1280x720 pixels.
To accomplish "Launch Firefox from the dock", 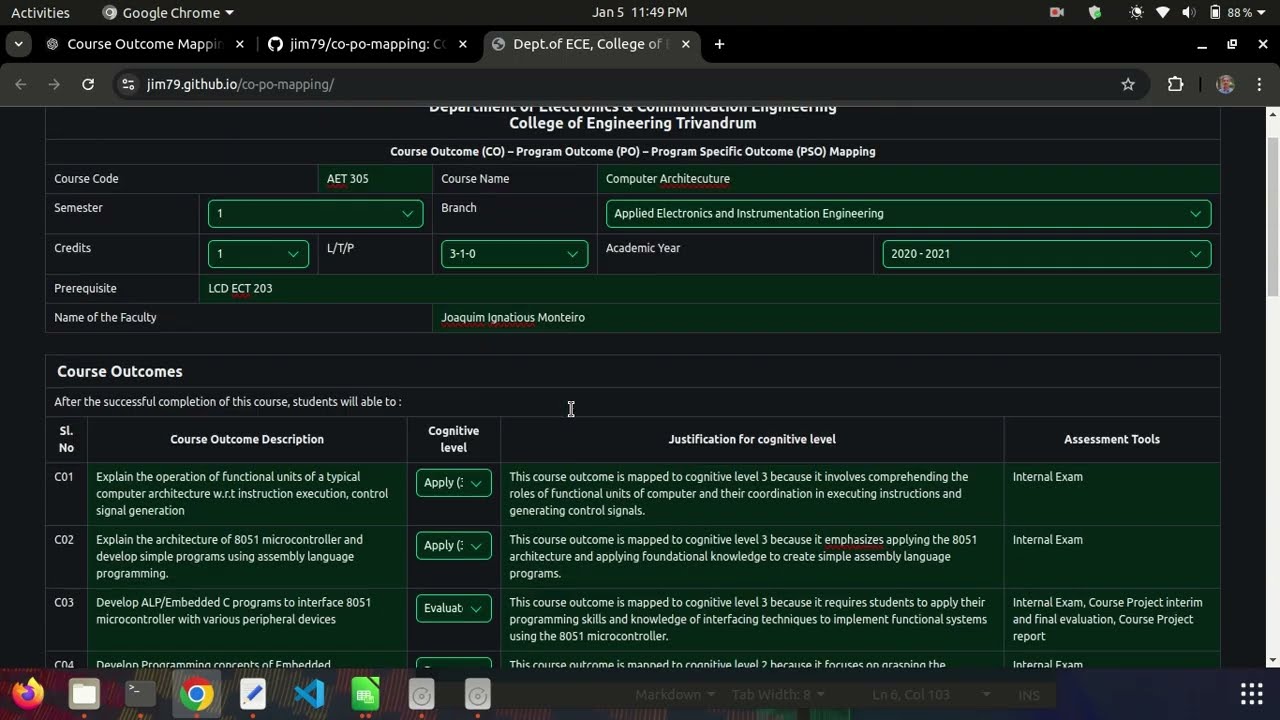I will tap(28, 693).
